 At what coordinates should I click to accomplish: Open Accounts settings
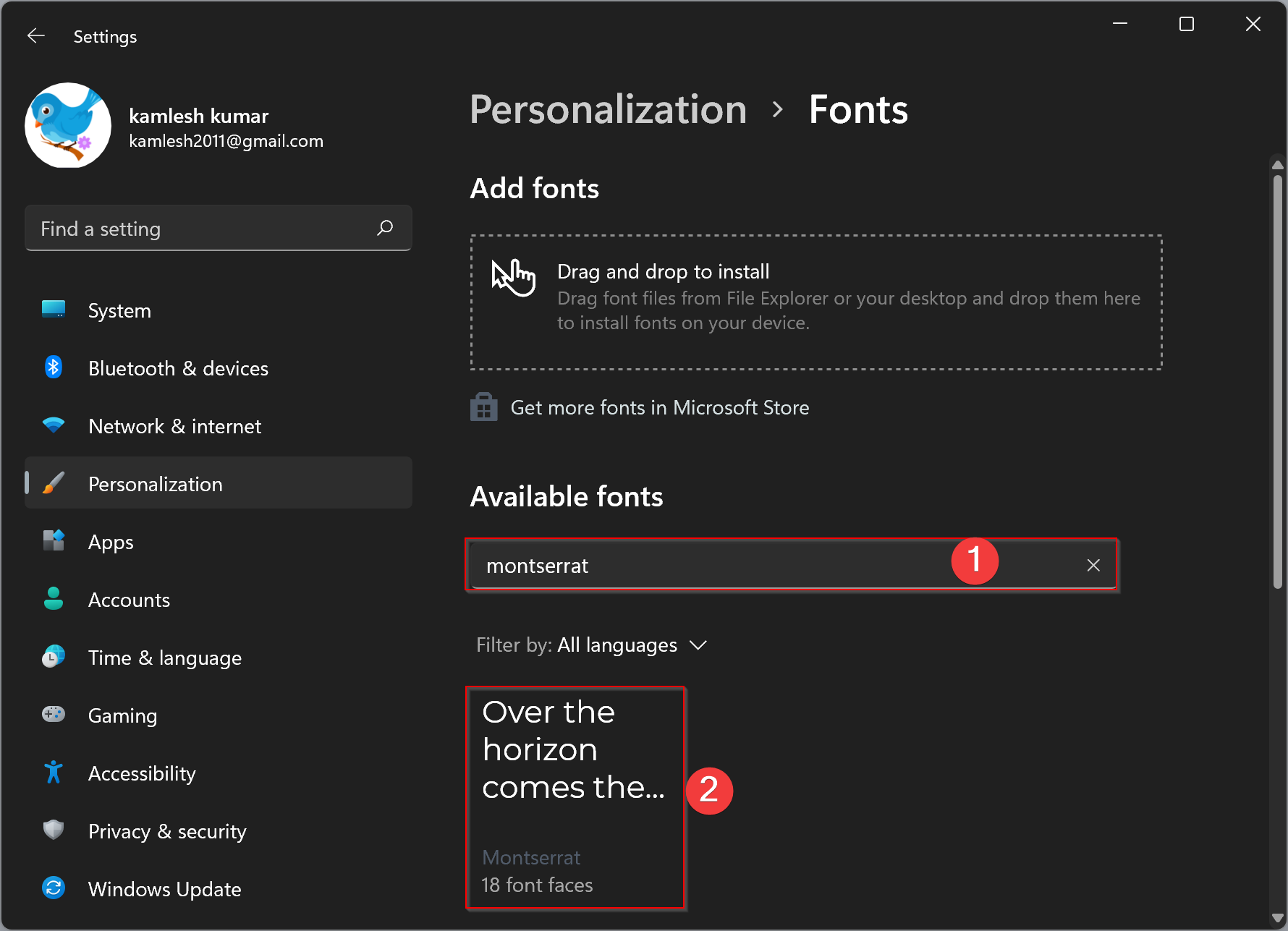(219, 600)
